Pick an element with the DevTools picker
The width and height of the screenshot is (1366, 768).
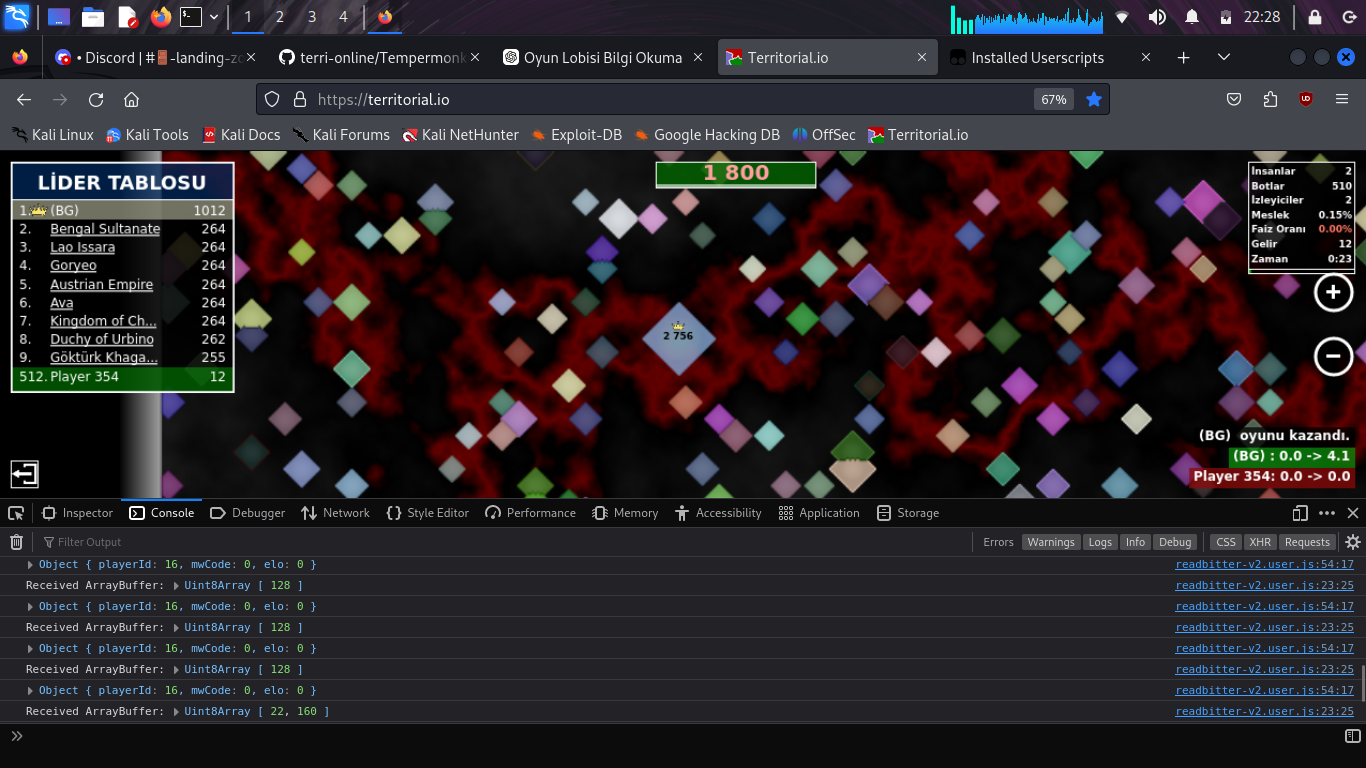(x=16, y=513)
